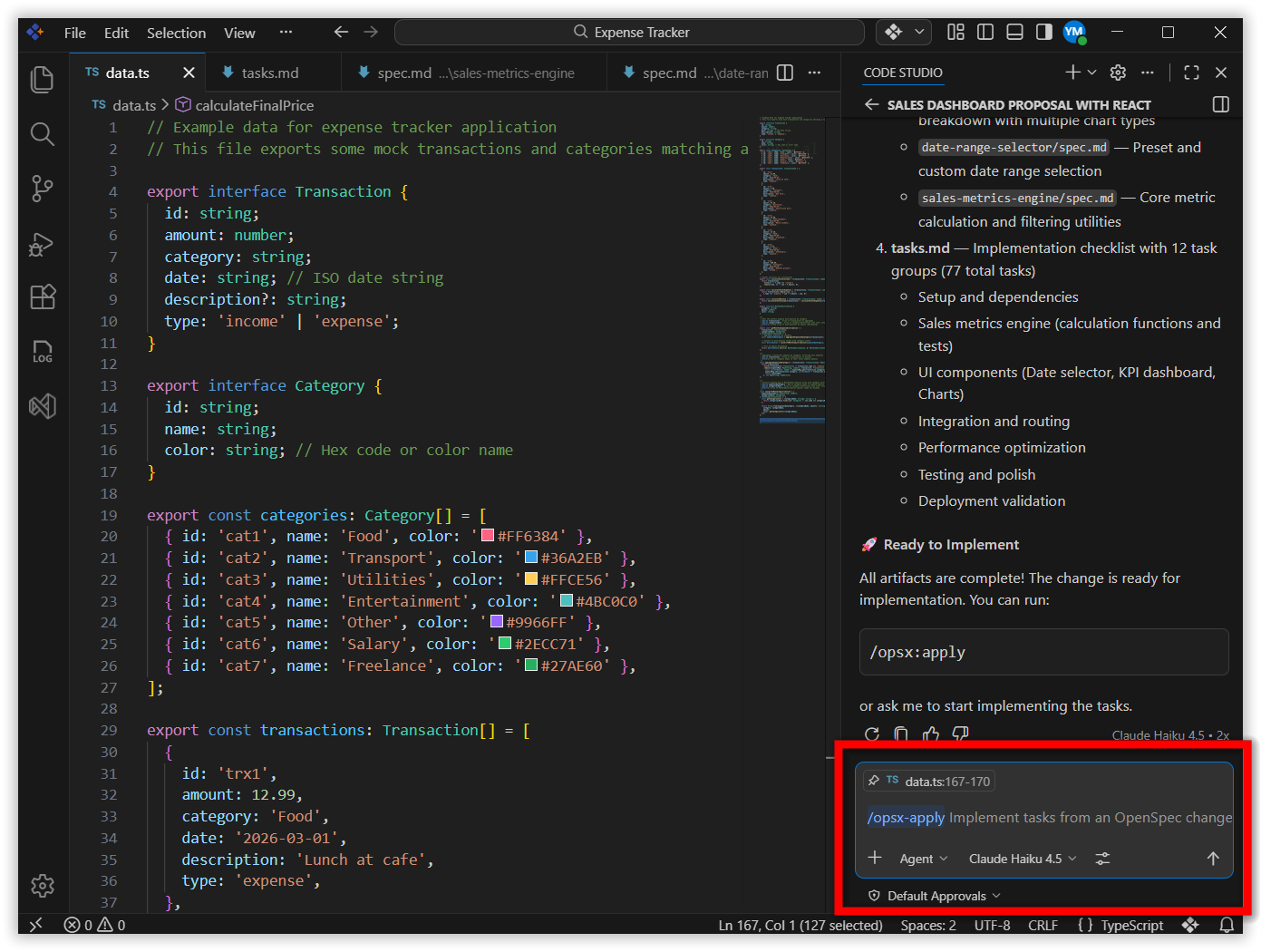Open the Selection menu
This screenshot has height=952, width=1261.
(177, 33)
